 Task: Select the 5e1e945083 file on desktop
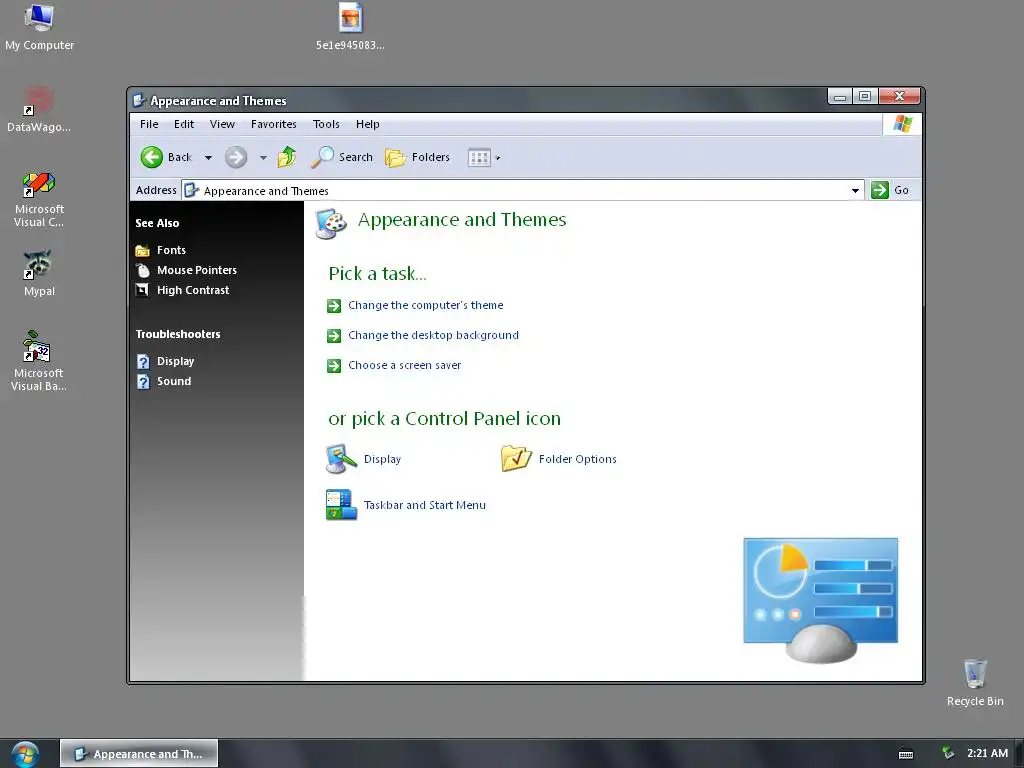pos(350,27)
